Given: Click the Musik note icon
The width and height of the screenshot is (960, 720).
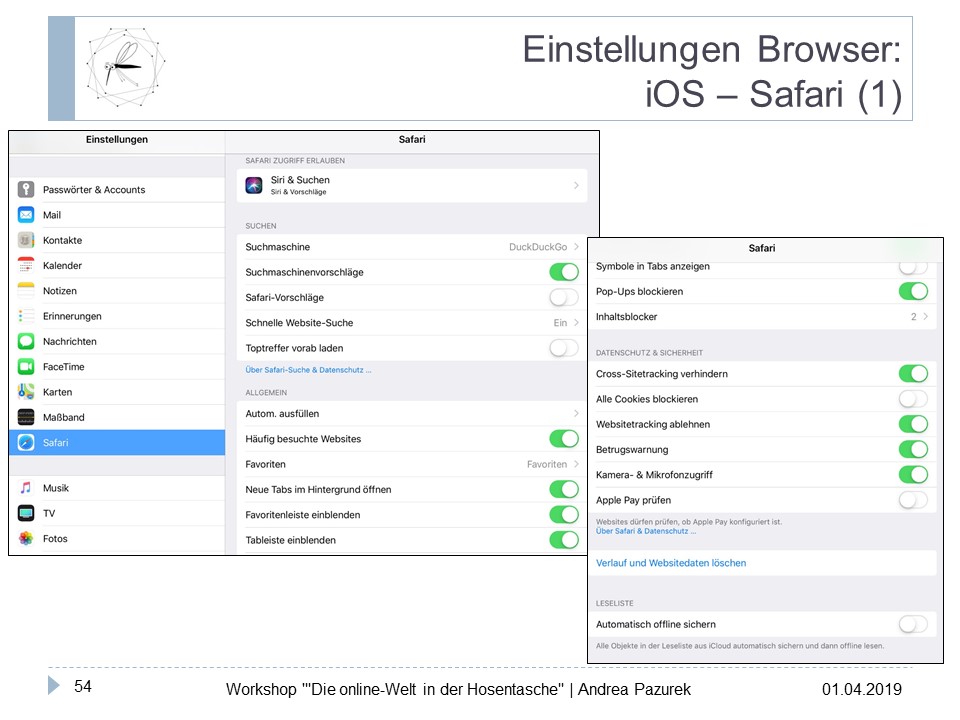Looking at the screenshot, I should pos(26,488).
